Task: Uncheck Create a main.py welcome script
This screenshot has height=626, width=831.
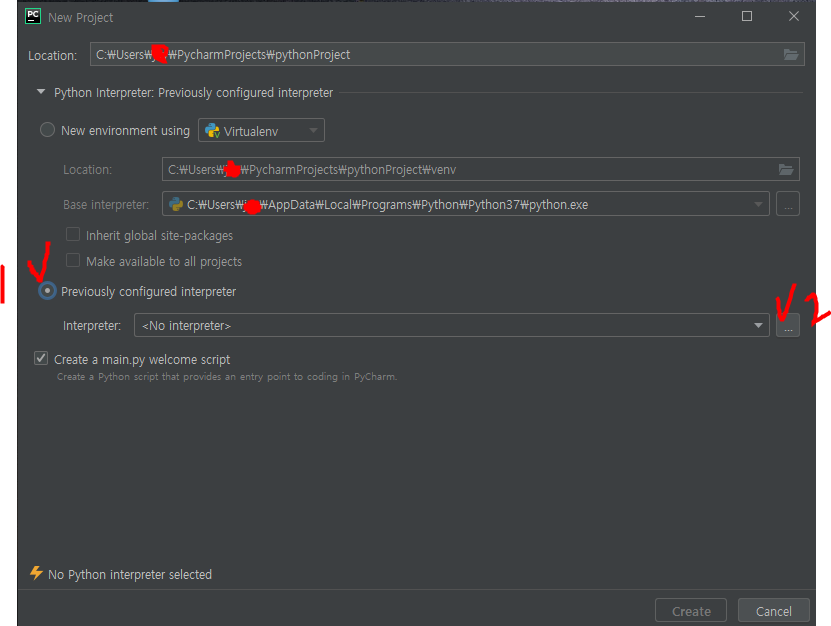Action: (41, 358)
